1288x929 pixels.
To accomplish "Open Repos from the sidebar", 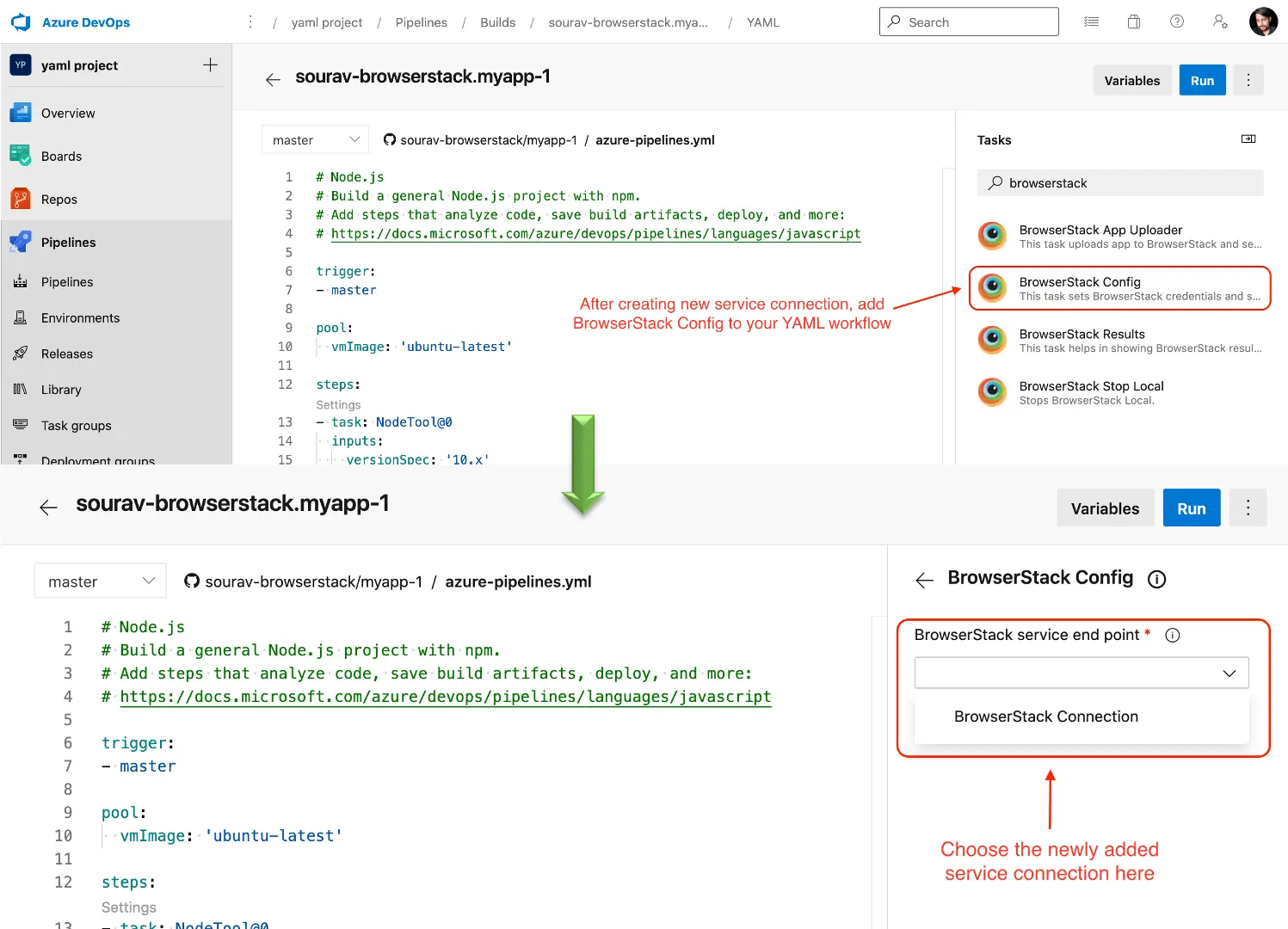I will pyautogui.click(x=59, y=199).
